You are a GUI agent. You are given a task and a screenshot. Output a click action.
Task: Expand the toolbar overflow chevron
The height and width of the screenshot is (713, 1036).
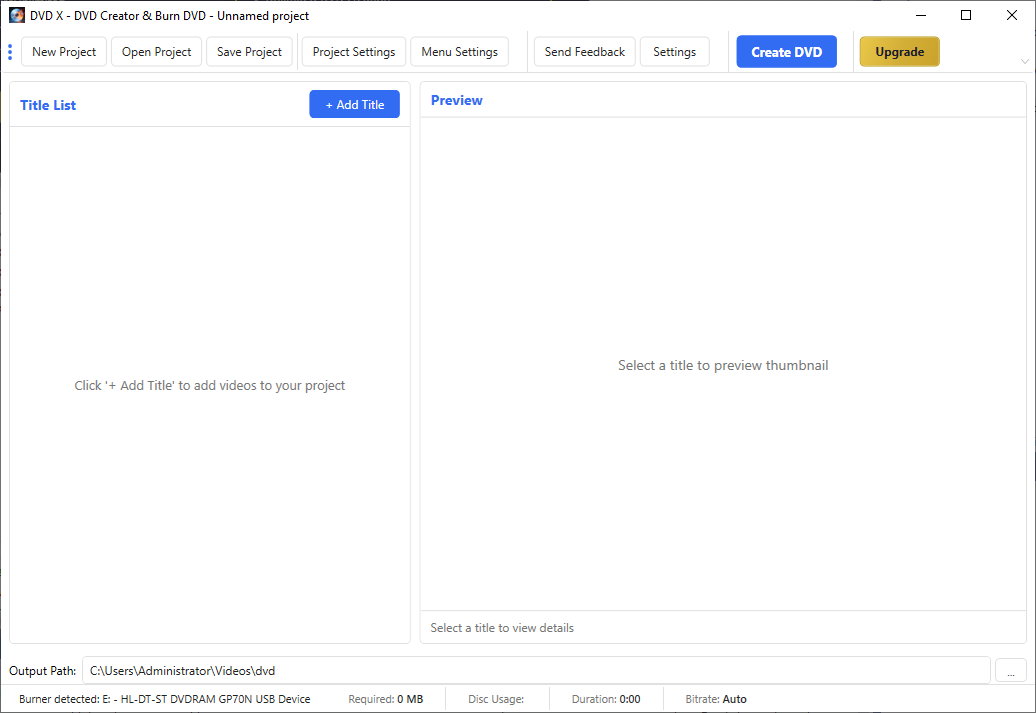click(x=1024, y=61)
